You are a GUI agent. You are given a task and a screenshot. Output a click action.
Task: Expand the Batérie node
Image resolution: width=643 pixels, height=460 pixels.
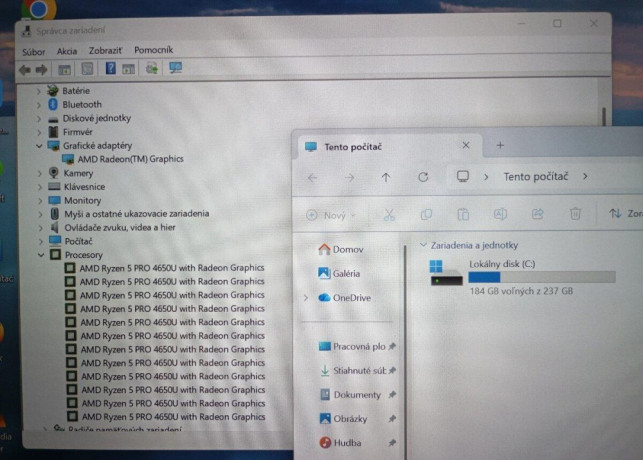point(39,91)
